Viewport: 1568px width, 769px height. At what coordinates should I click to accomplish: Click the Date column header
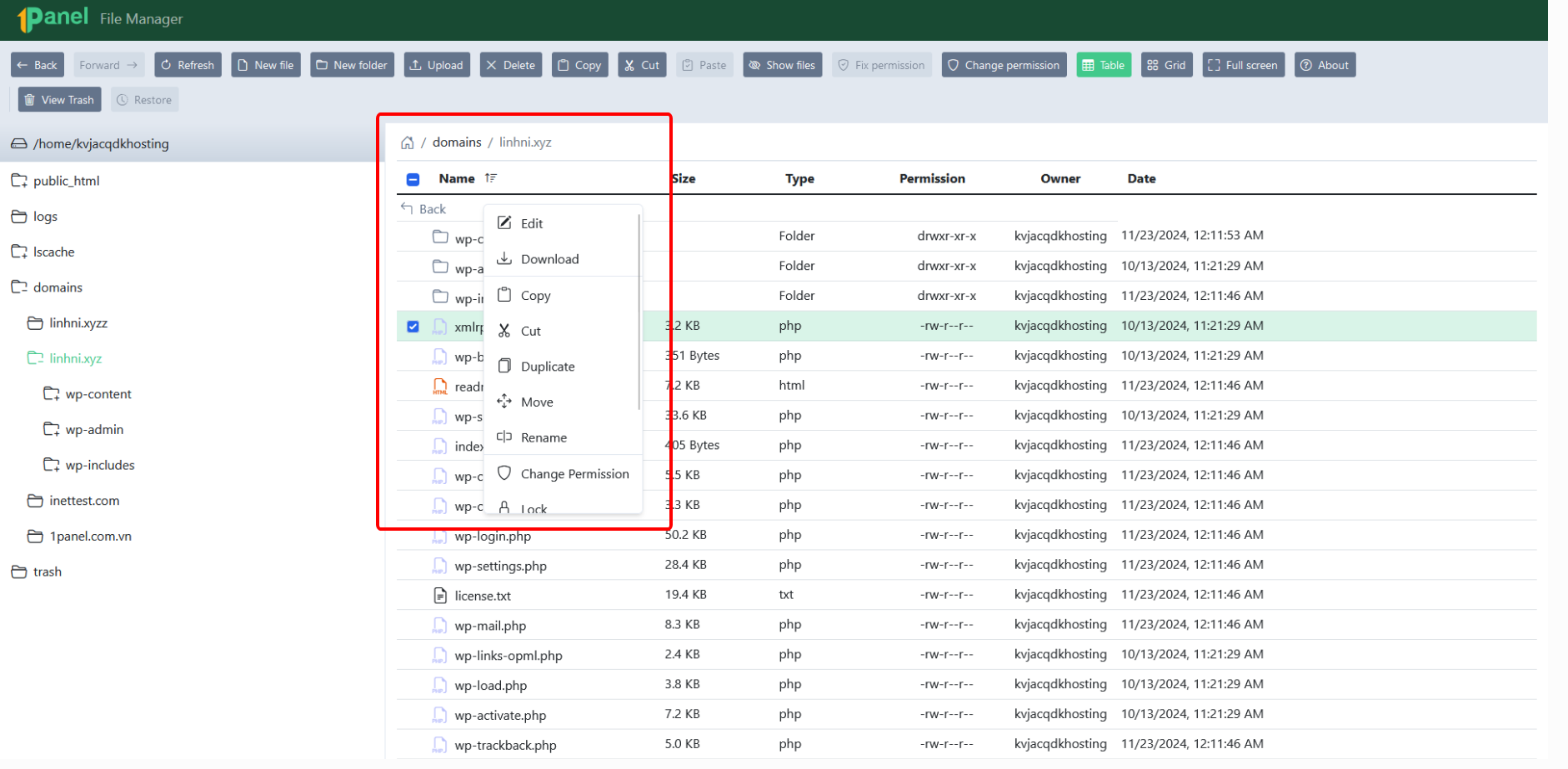(x=1141, y=178)
